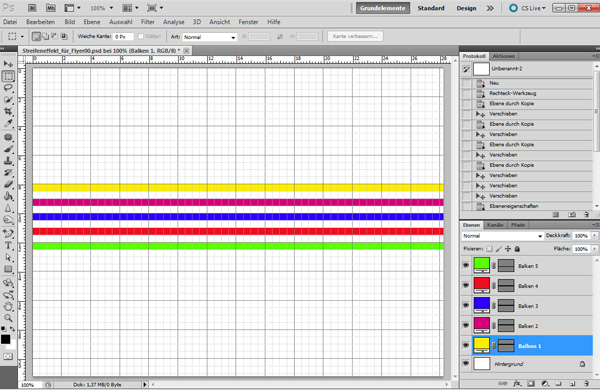Image resolution: width=600 pixels, height=390 pixels.
Task: Open the Ebene menu
Action: [x=92, y=22]
